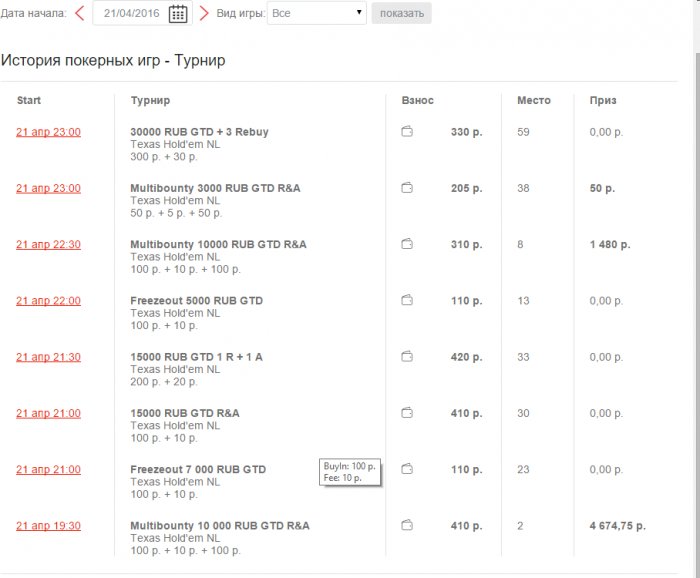Click wallet icon for 15000 RUB GTD 1 R + 1 A
Viewport: 700px width, 578px height.
(407, 357)
